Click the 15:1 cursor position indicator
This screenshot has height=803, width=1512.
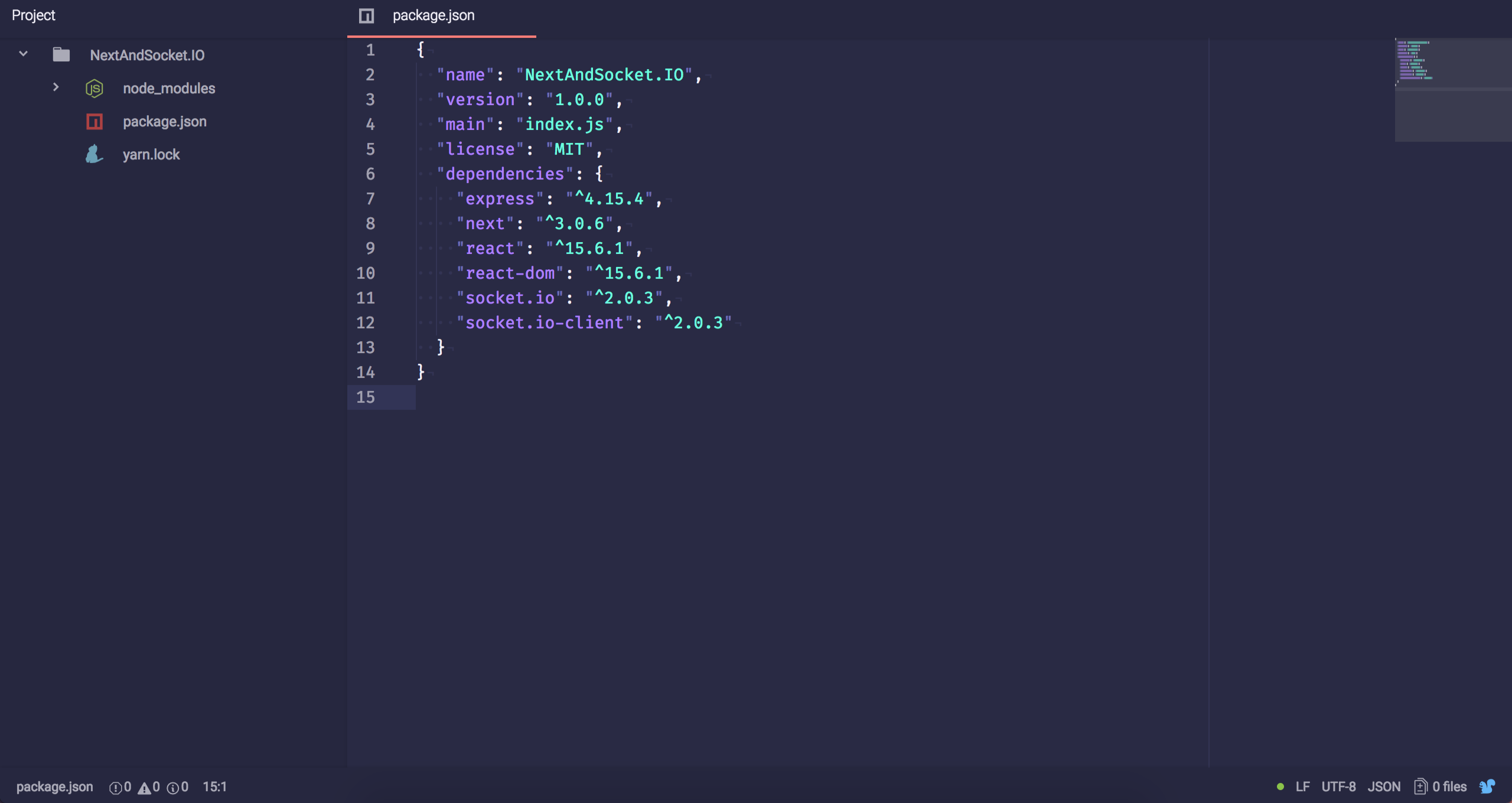(x=215, y=786)
